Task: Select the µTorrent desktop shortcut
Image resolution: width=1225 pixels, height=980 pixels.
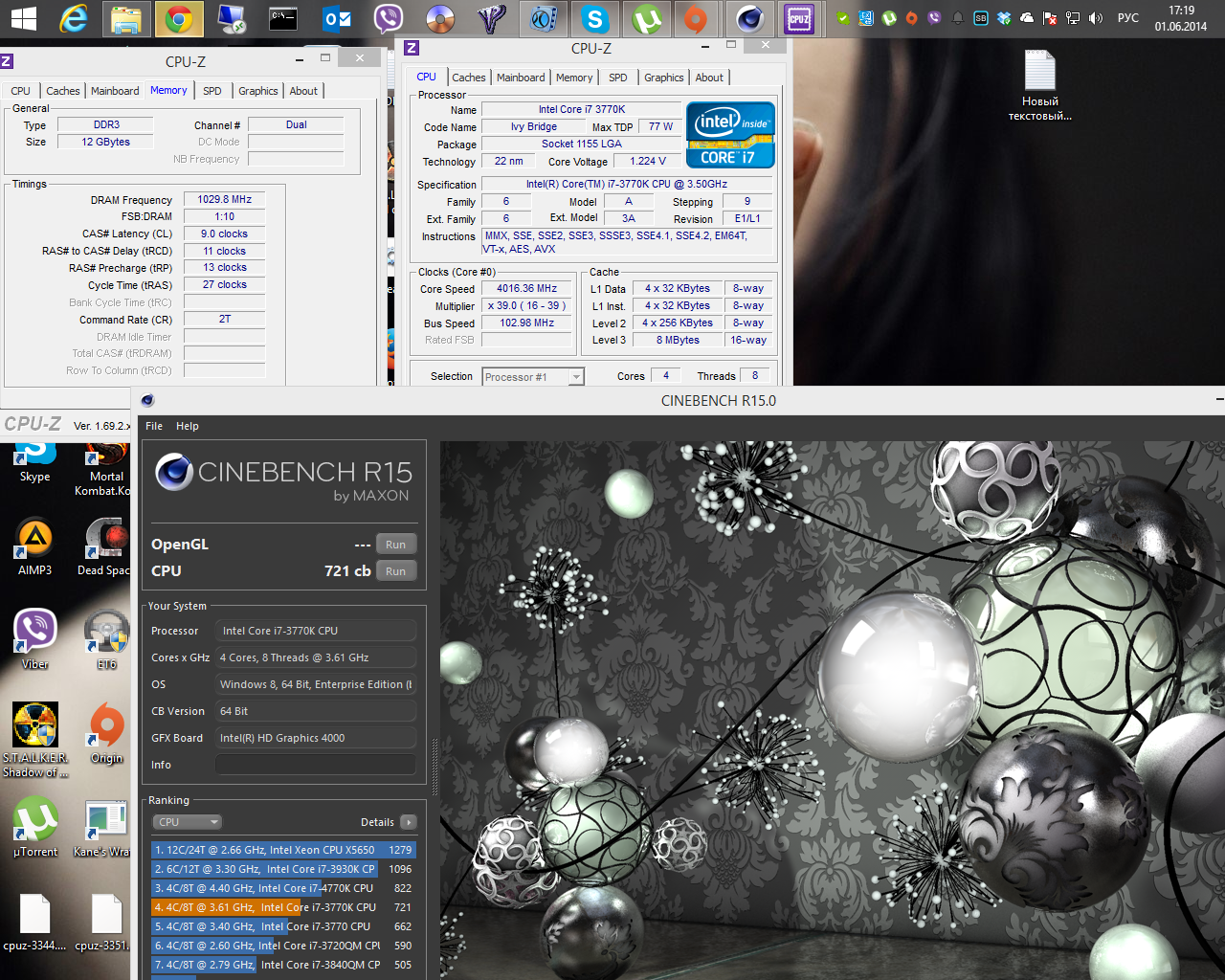Action: [35, 827]
